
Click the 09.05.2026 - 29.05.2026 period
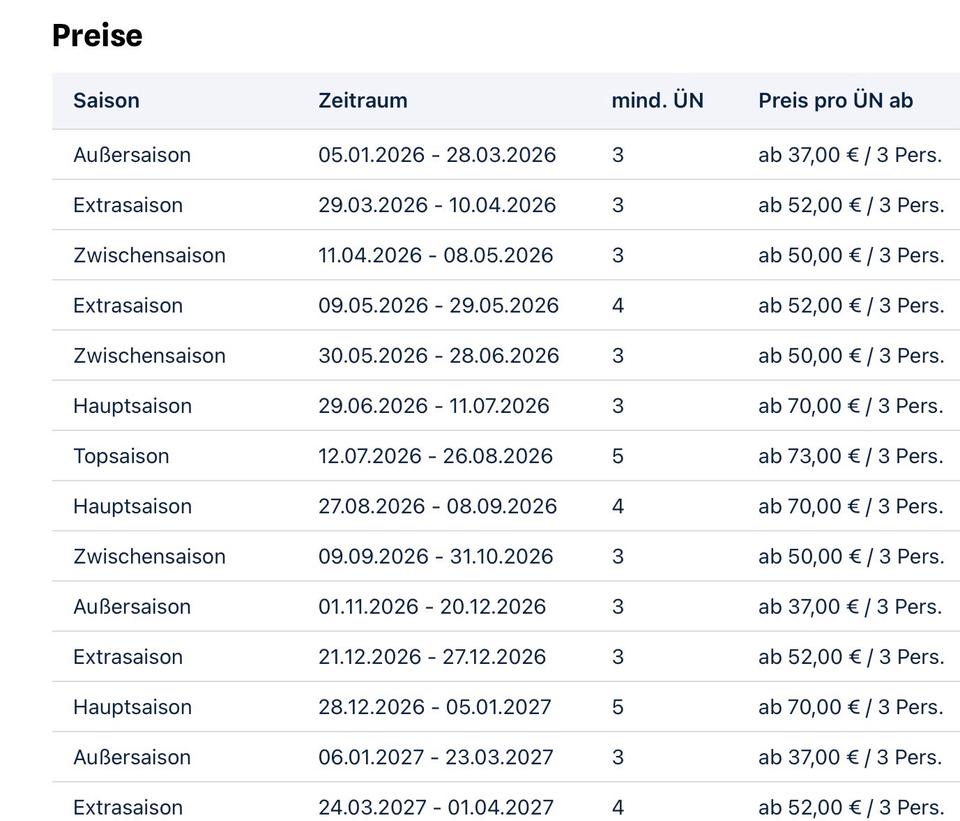tap(438, 305)
